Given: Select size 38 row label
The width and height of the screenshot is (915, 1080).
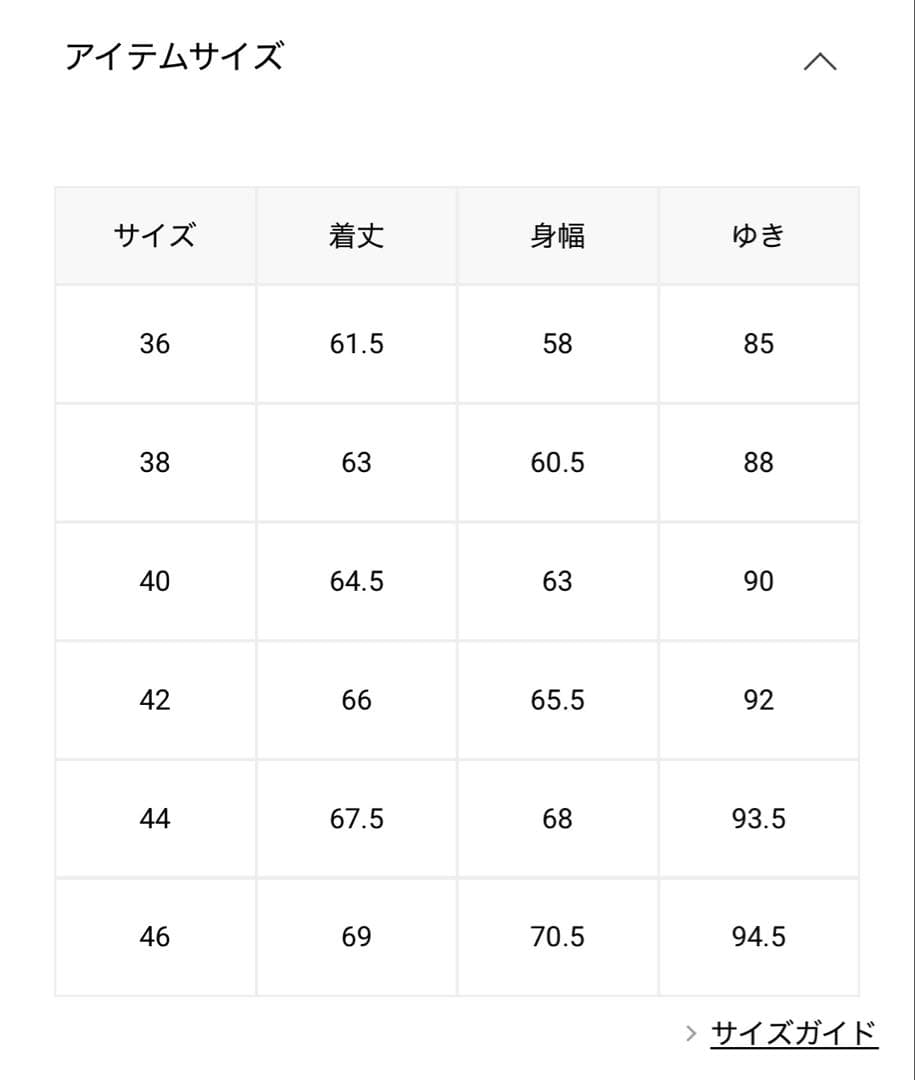Looking at the screenshot, I should coord(154,462).
